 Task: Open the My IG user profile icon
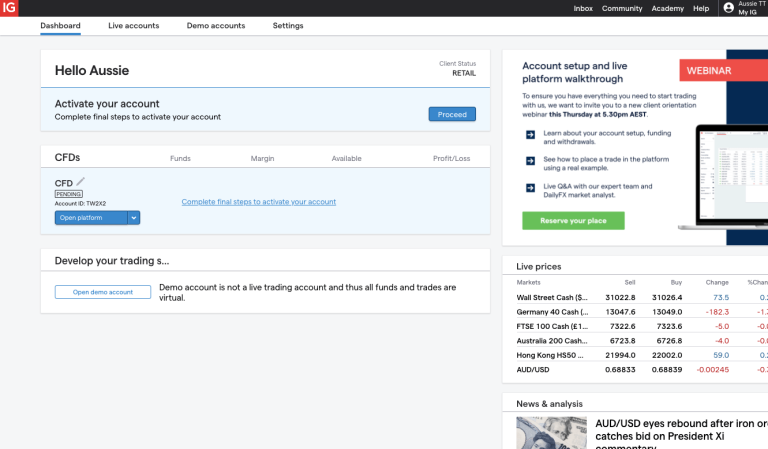click(728, 8)
